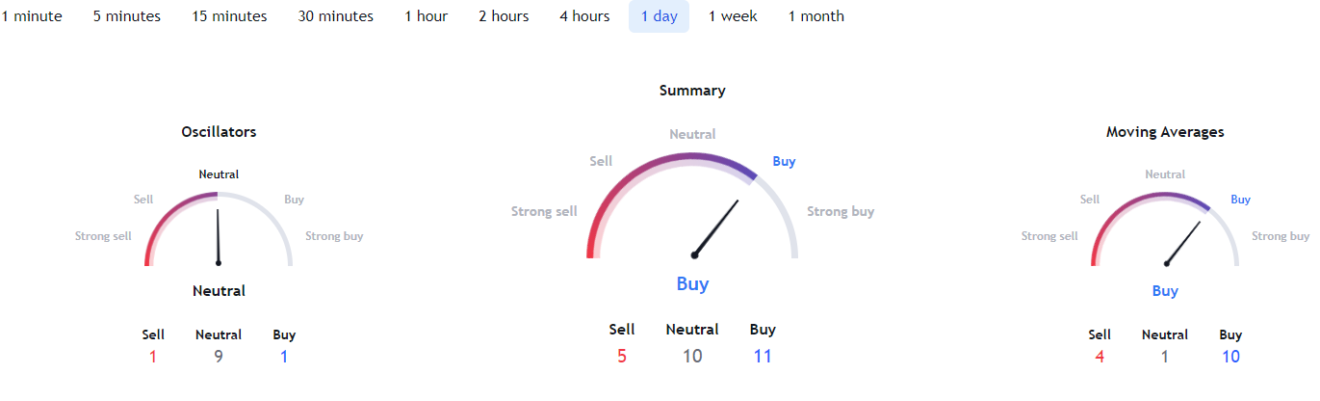Switch to the 1 week timeframe
Image resolution: width=1320 pixels, height=401 pixels.
coord(734,16)
